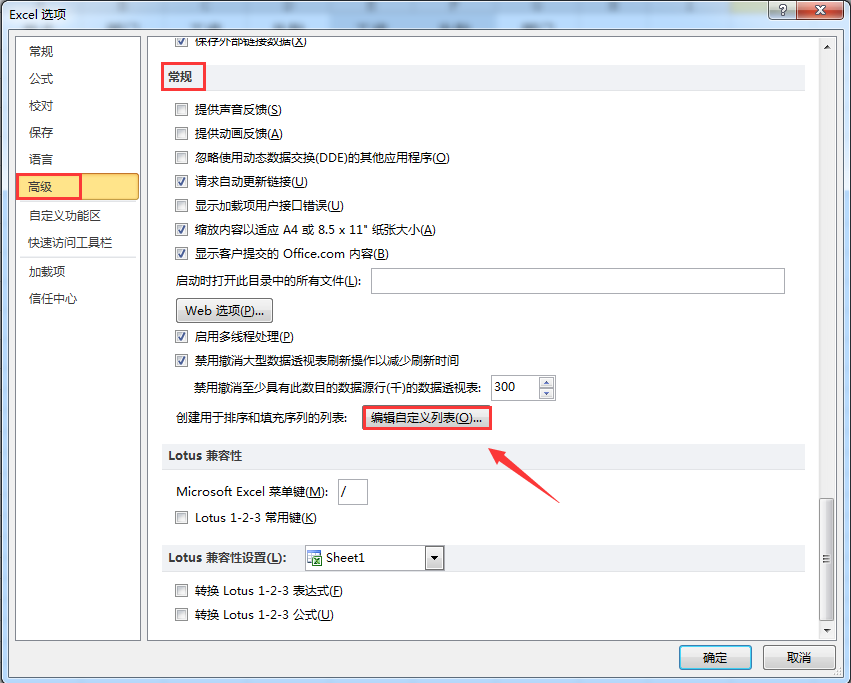Click Sheet1 worksheet icon in combo box
The width and height of the screenshot is (851, 683).
tap(315, 558)
